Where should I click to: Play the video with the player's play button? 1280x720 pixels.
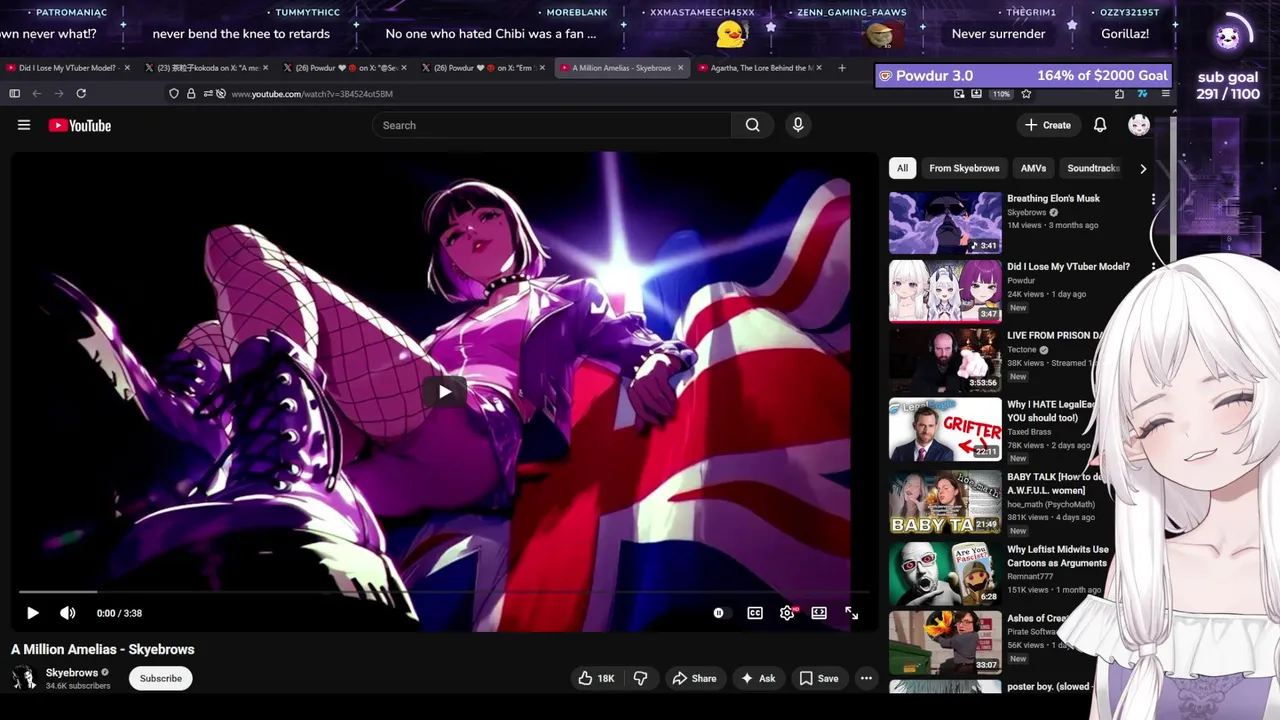click(32, 613)
